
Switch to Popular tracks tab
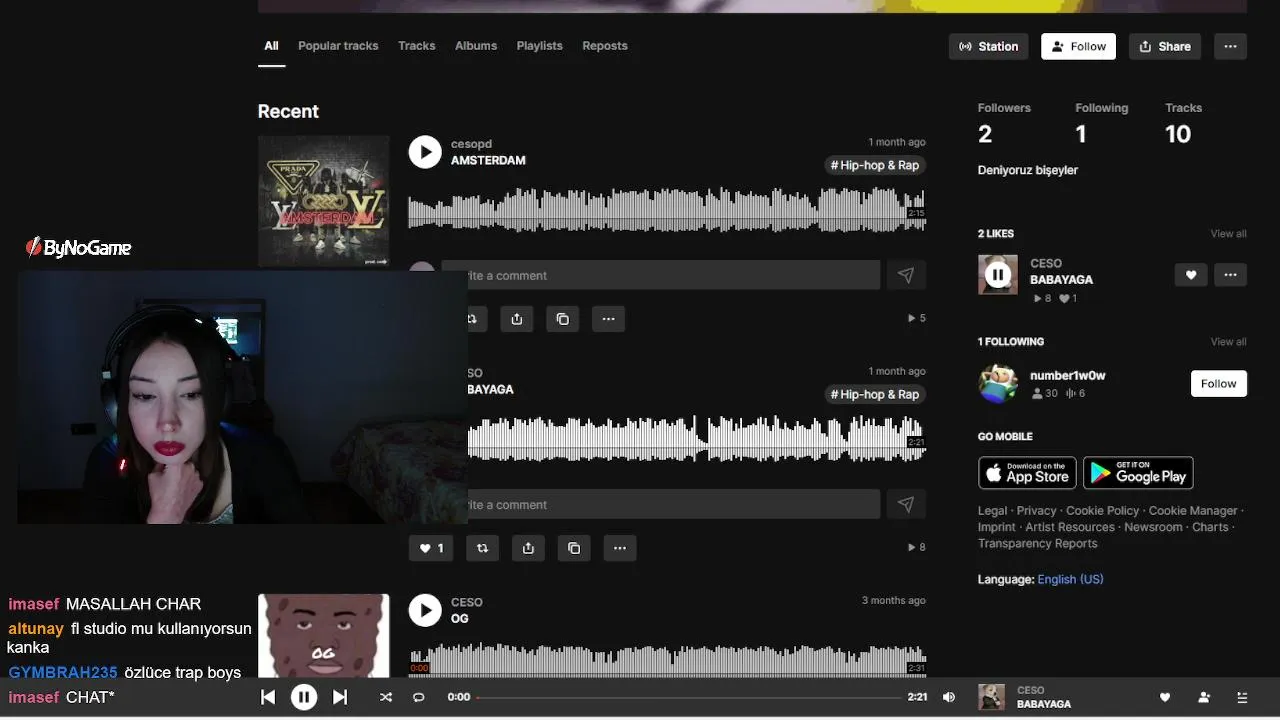[x=338, y=46]
